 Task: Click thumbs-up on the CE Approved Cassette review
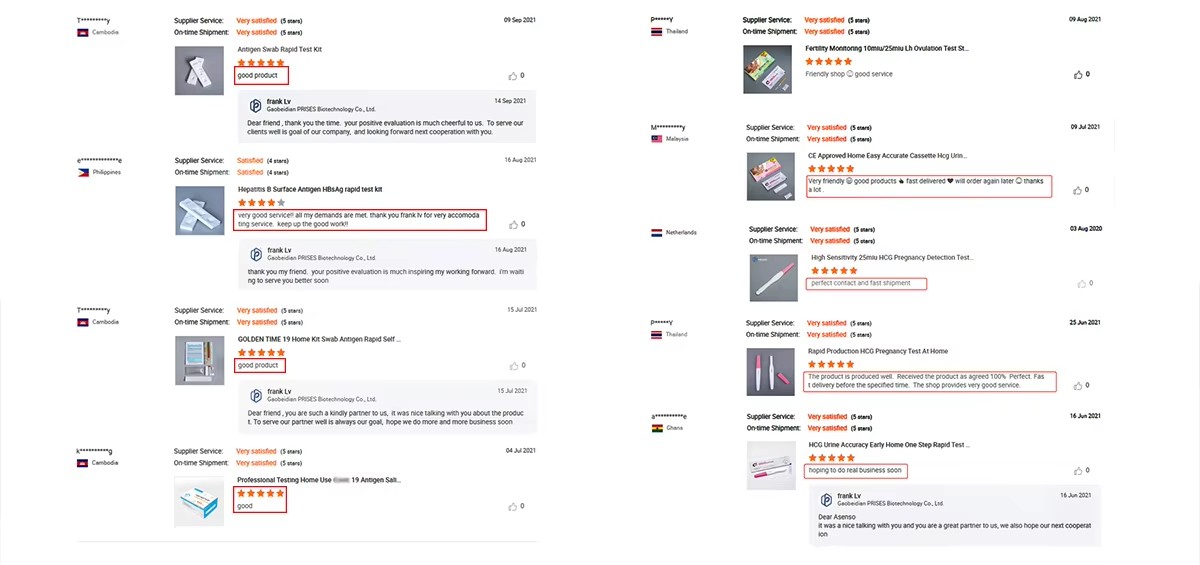coord(1078,190)
